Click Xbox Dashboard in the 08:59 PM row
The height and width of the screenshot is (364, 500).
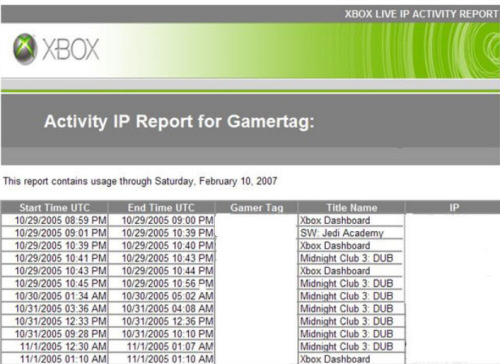pos(351,220)
